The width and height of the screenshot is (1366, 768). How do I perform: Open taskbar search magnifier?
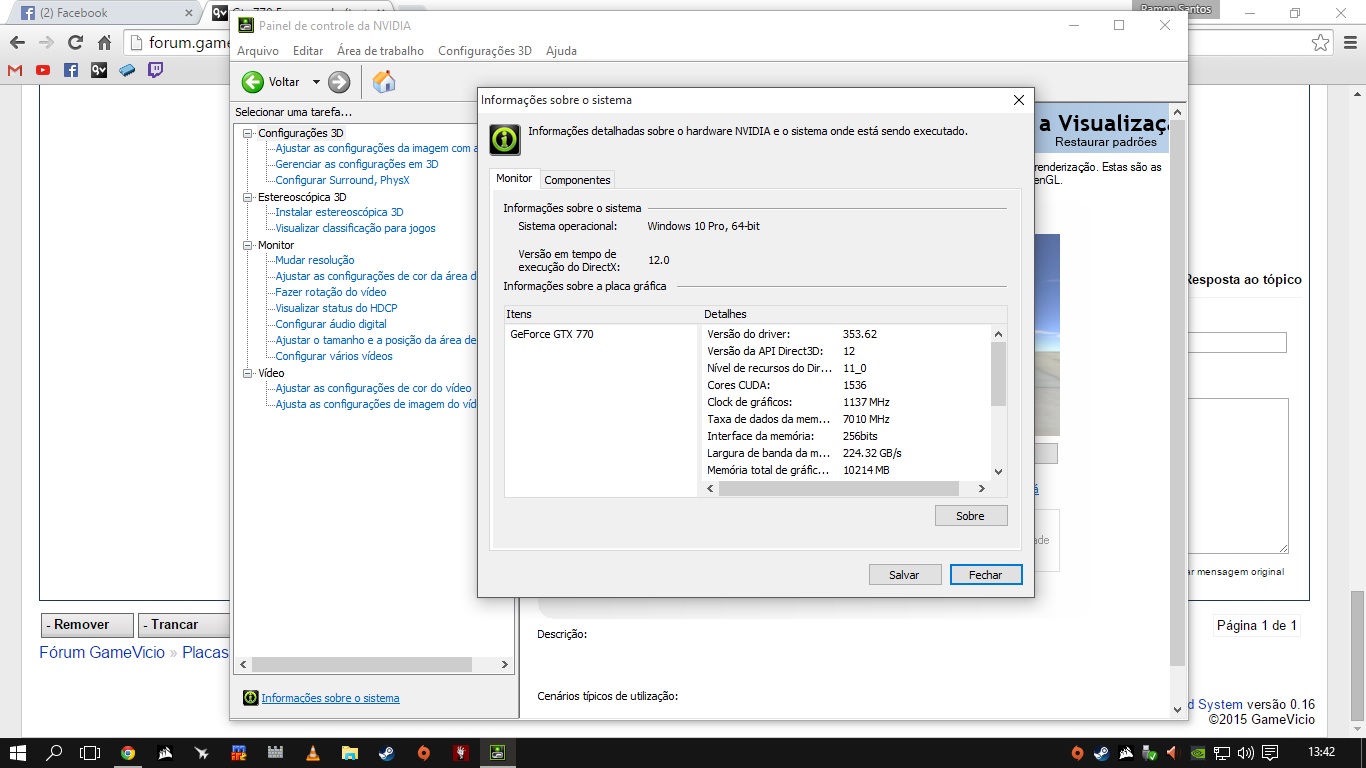pos(54,753)
